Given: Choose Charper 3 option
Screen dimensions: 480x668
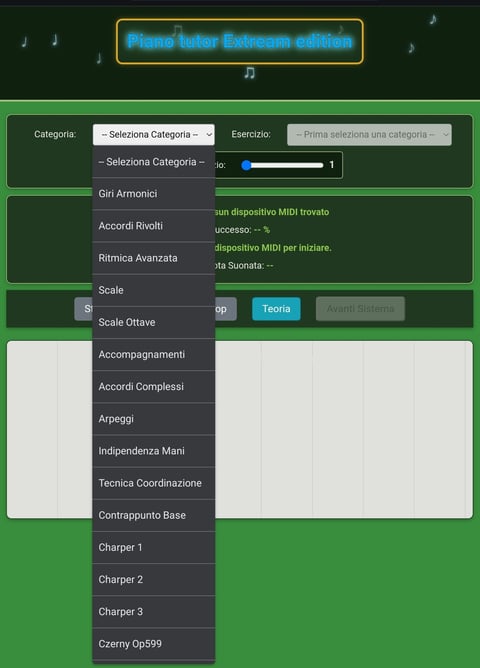Looking at the screenshot, I should tap(153, 612).
